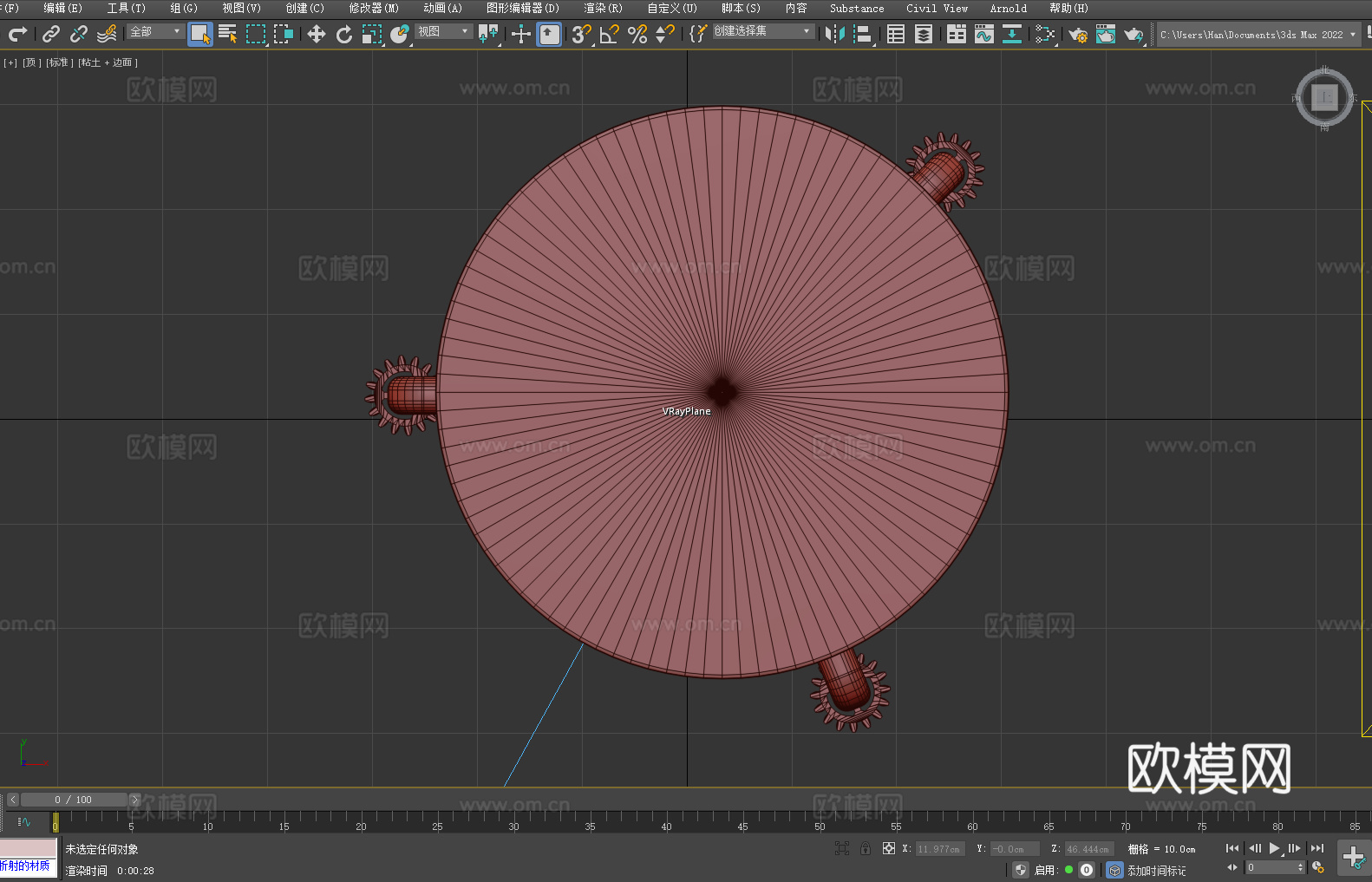Open the 全部 selection filter dropdown
This screenshot has height=882, width=1372.
(x=155, y=31)
